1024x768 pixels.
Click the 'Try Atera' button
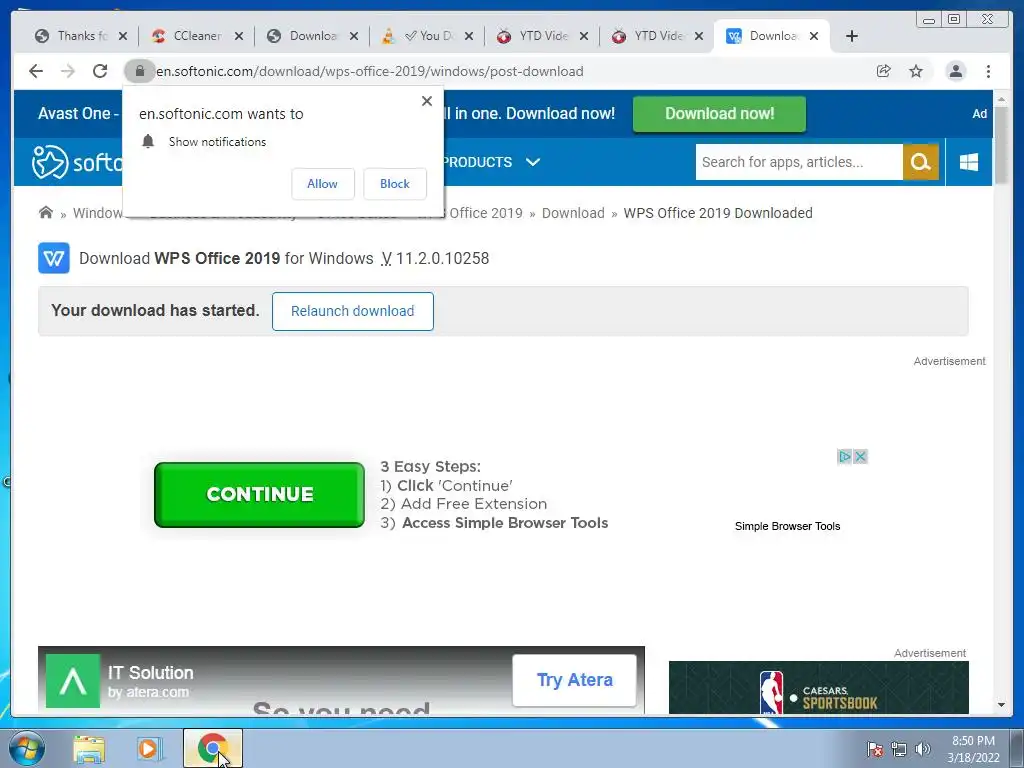pos(575,680)
